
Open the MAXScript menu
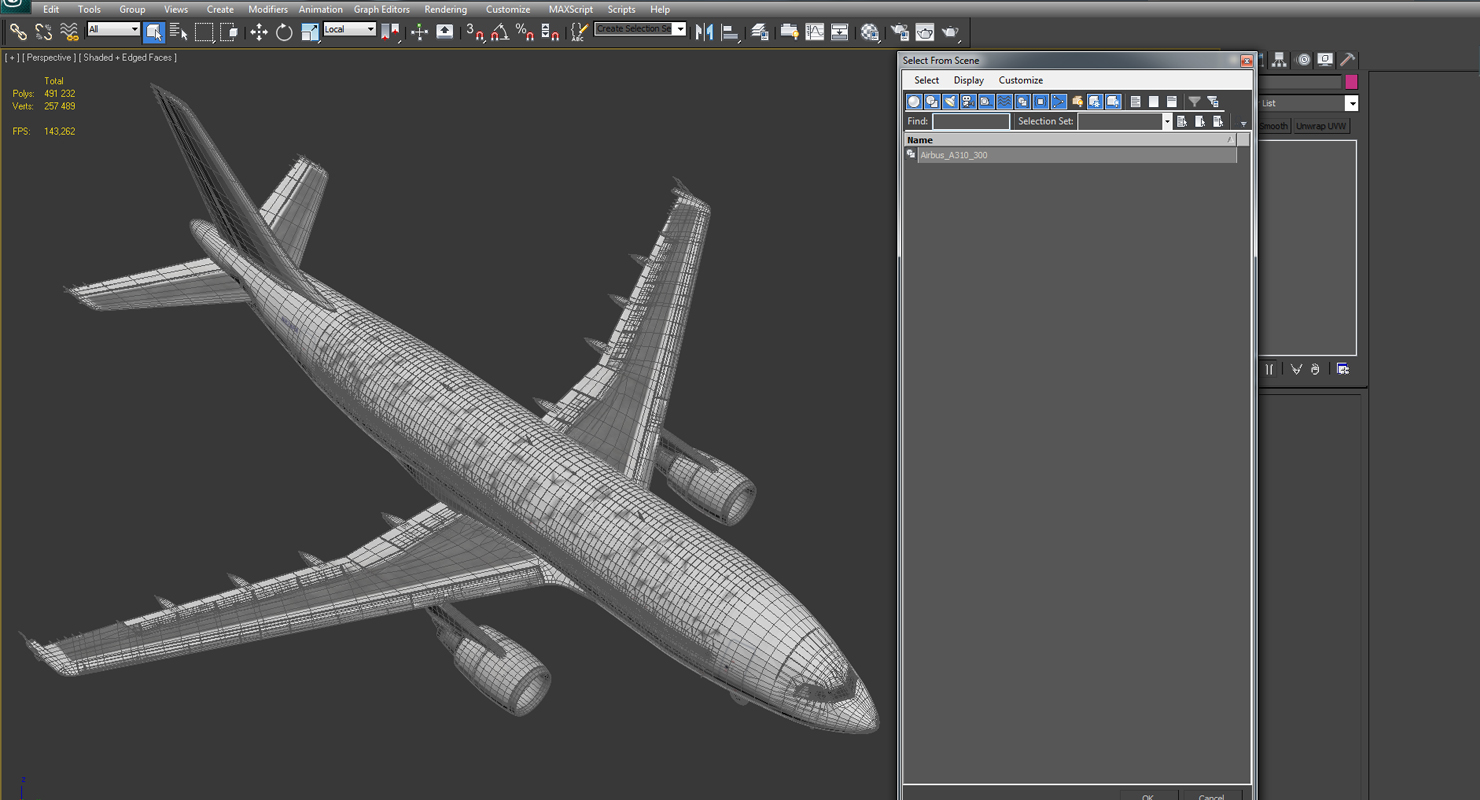pos(571,9)
